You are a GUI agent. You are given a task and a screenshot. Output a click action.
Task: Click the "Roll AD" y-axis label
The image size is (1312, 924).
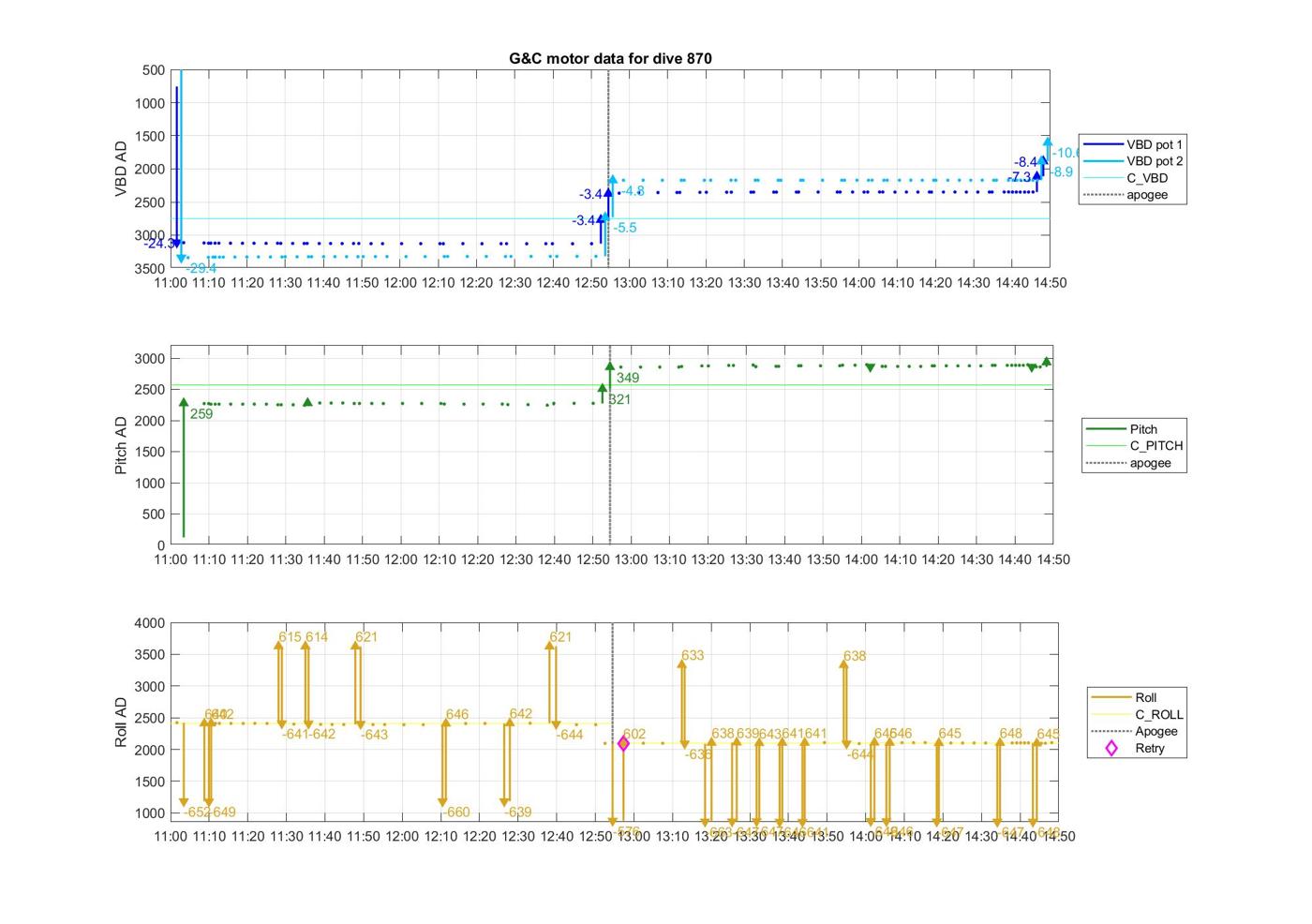(x=121, y=722)
